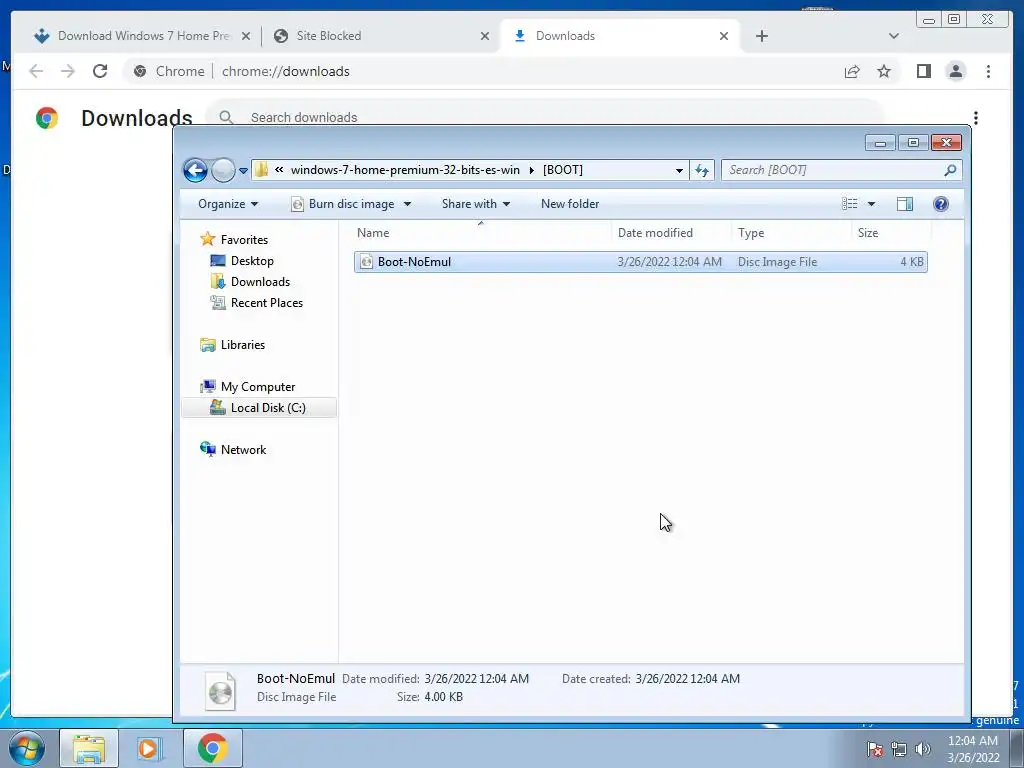Click Explorer forward navigation arrow
The height and width of the screenshot is (768, 1024).
pos(223,170)
